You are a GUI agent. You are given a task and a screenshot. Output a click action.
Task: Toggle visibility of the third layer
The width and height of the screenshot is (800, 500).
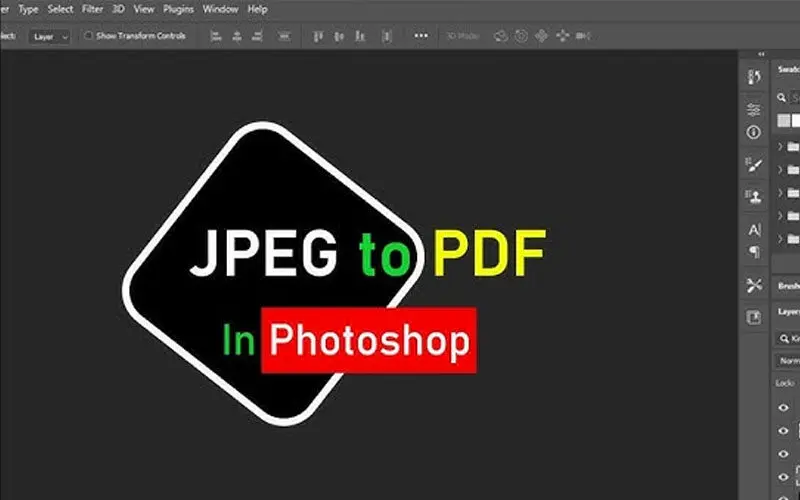(x=784, y=454)
